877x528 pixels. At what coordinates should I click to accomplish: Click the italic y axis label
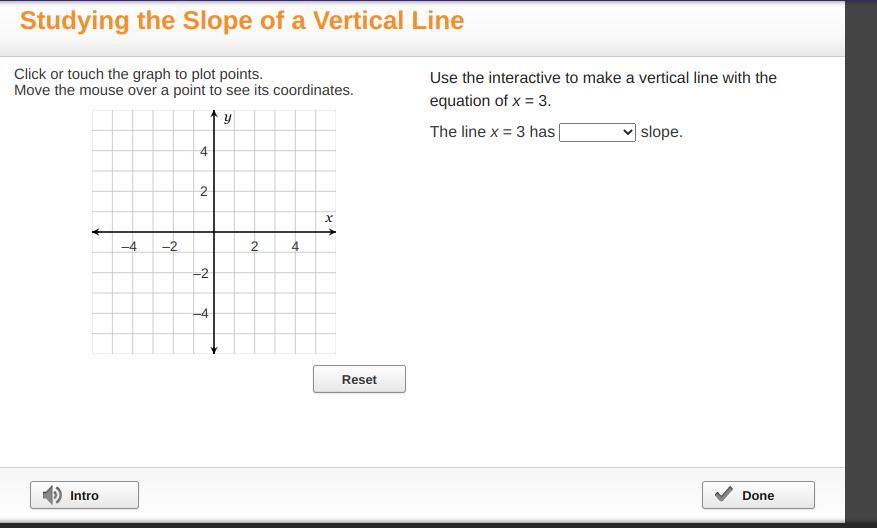pos(228,118)
